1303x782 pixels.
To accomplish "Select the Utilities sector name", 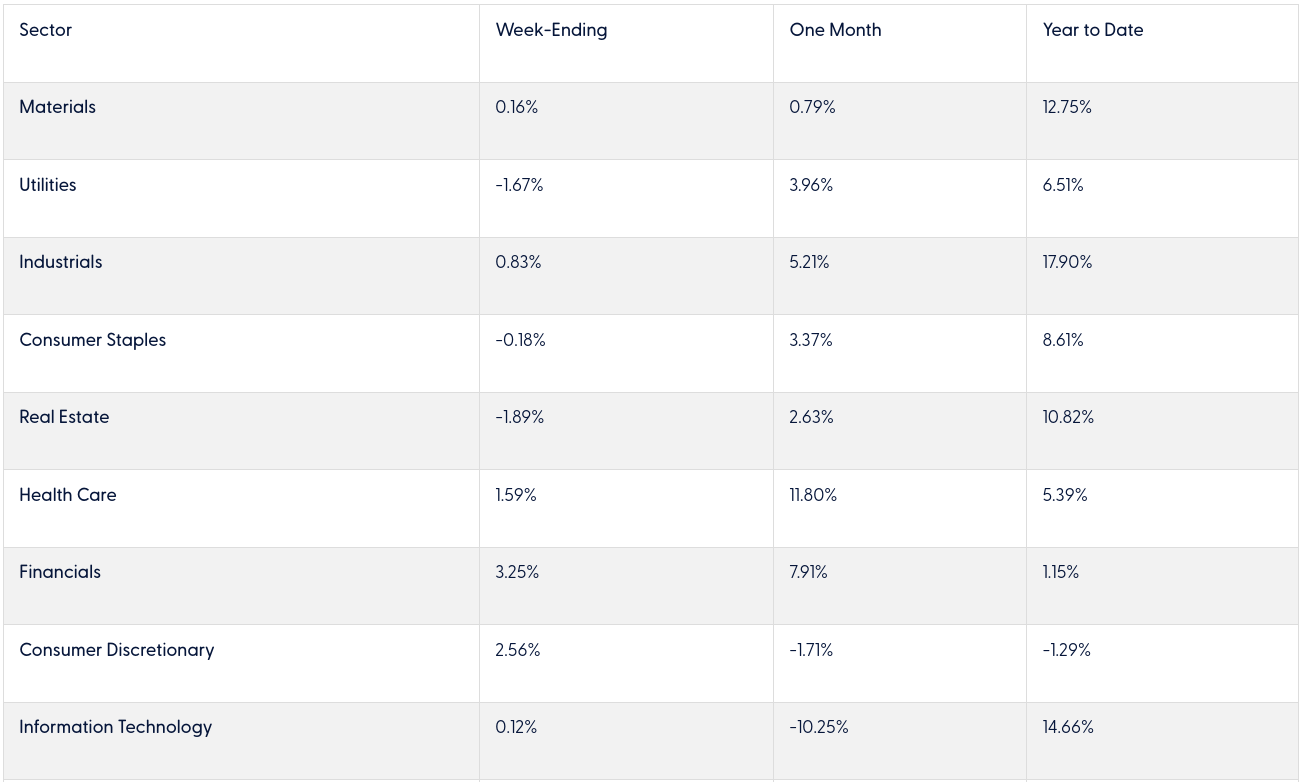I will [x=47, y=185].
